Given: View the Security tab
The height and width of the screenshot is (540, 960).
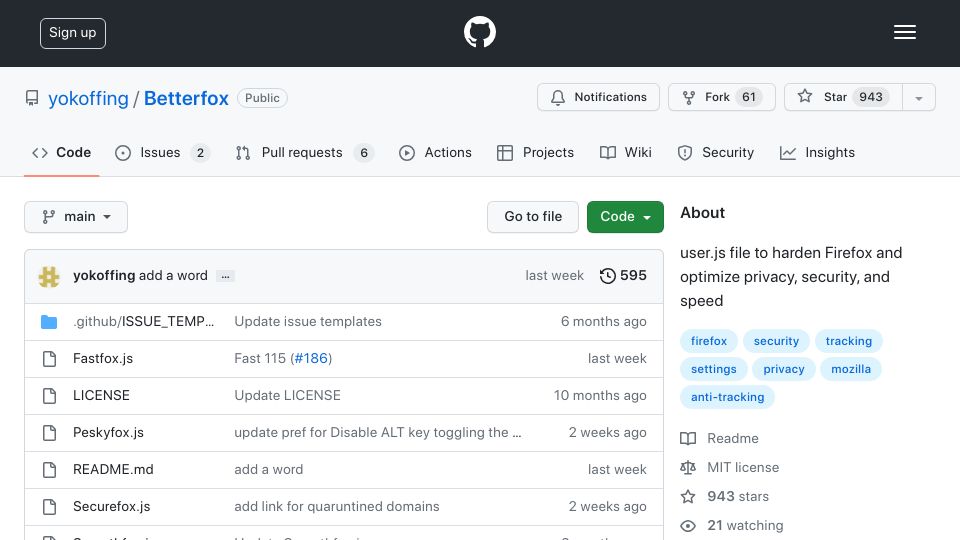Looking at the screenshot, I should click(716, 152).
